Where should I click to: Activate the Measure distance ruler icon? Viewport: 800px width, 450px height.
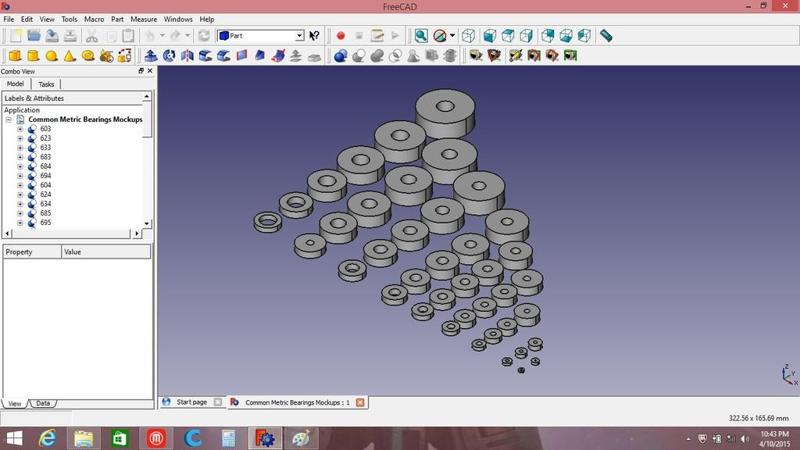606,36
